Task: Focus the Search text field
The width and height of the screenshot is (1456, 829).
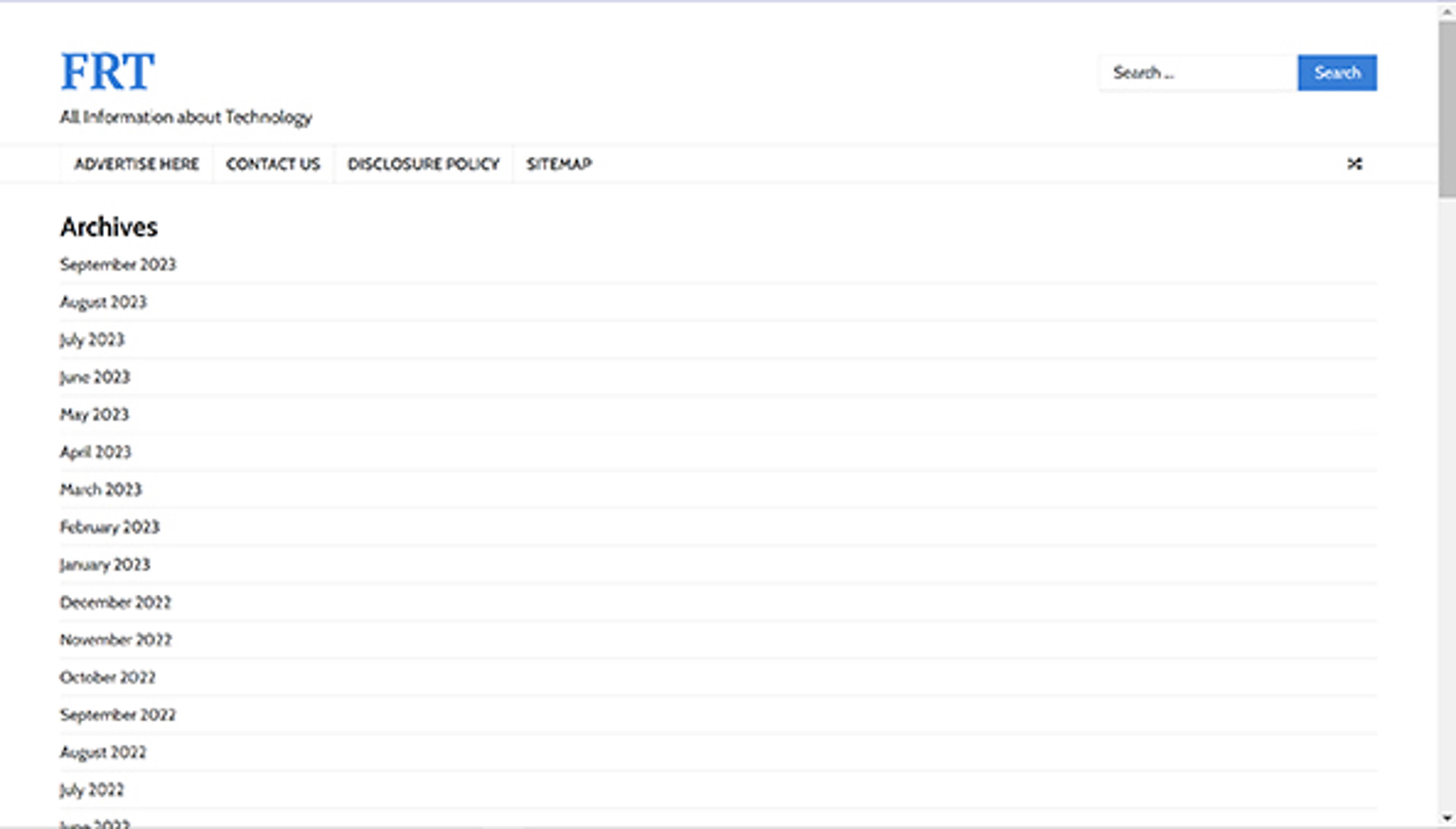Action: point(1198,73)
